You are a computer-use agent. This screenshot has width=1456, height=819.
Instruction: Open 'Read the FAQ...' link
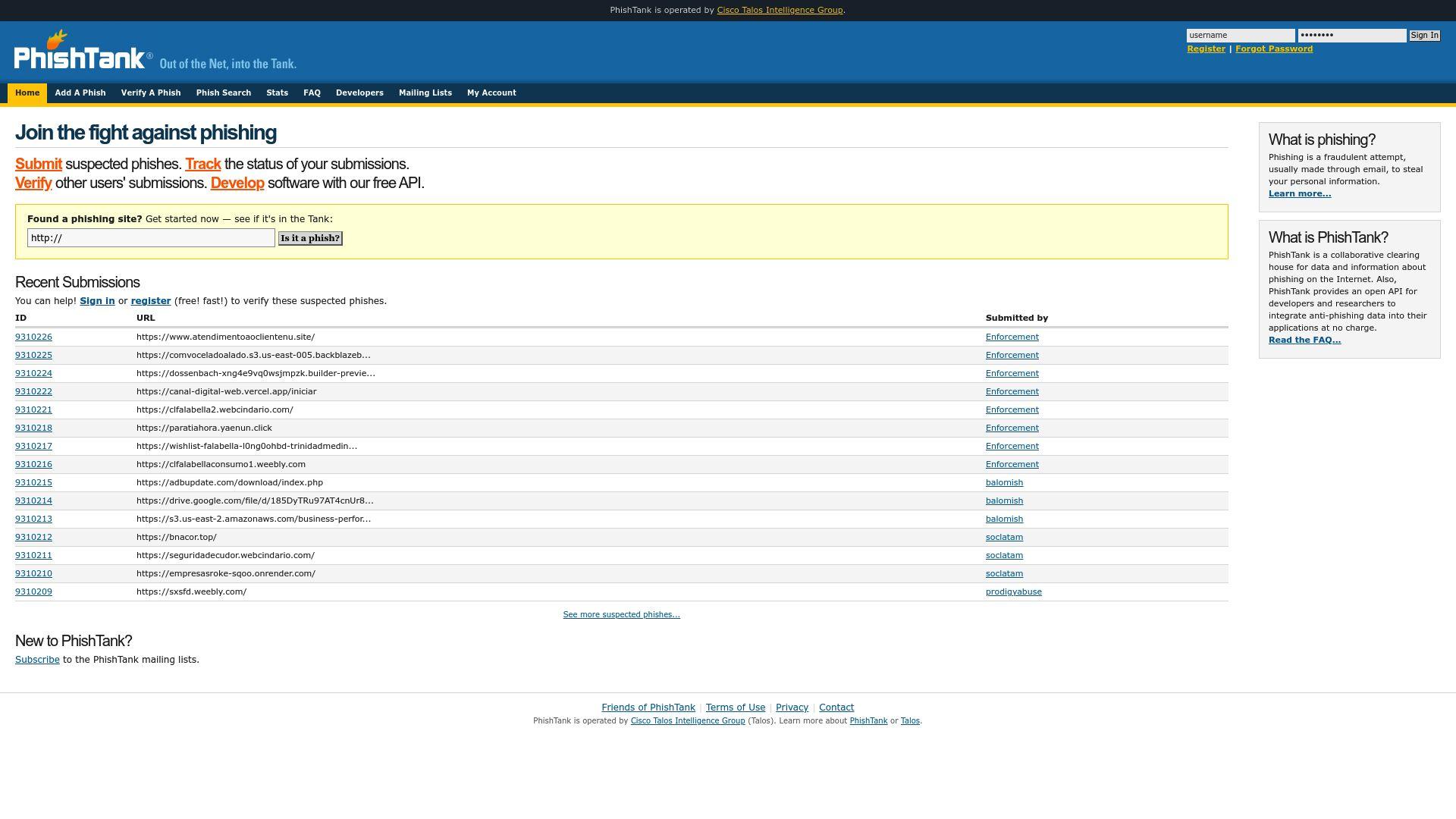(x=1304, y=340)
